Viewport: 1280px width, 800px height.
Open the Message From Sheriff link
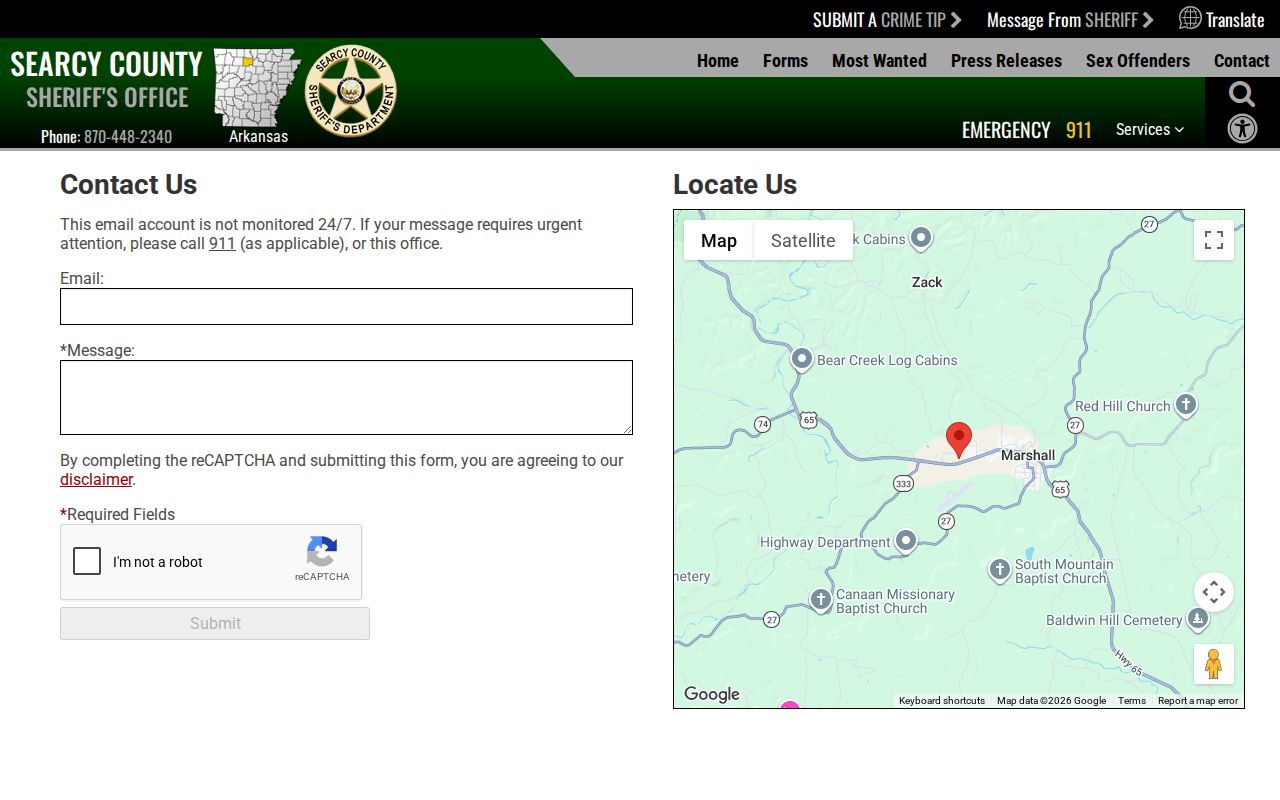click(x=1070, y=19)
